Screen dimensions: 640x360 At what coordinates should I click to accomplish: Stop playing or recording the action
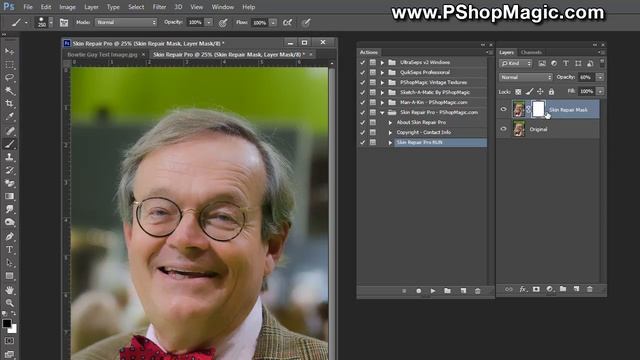pyautogui.click(x=404, y=291)
